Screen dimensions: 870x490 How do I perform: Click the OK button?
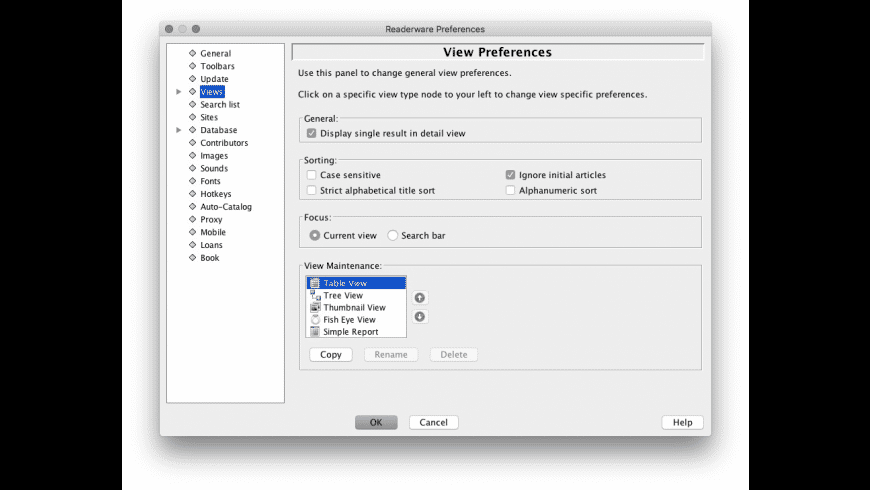point(376,422)
